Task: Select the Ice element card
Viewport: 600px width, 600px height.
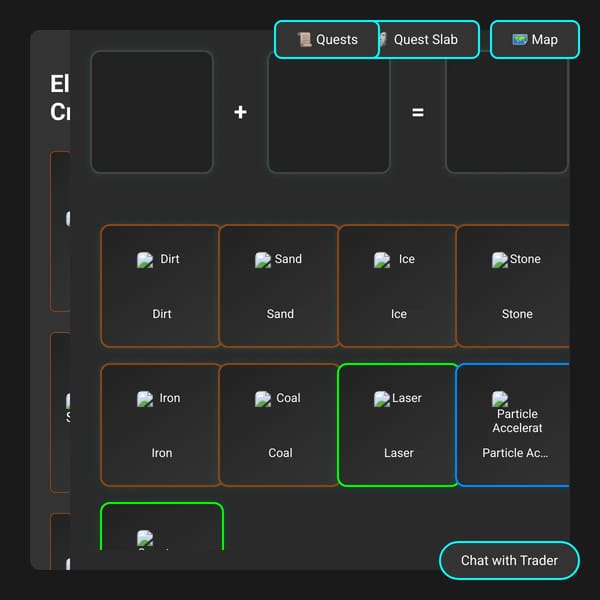Action: (398, 286)
